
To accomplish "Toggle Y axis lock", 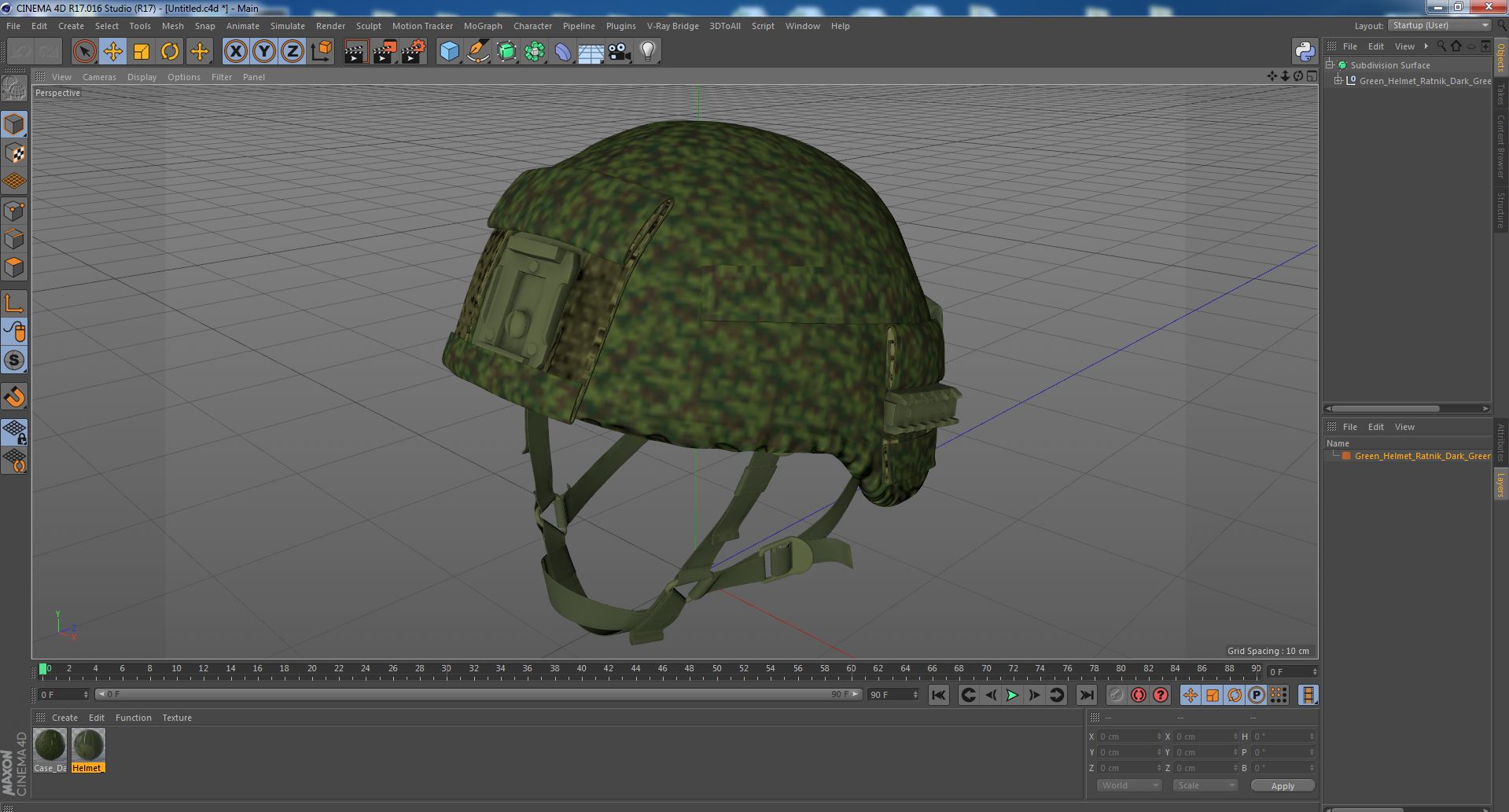I will tap(264, 52).
